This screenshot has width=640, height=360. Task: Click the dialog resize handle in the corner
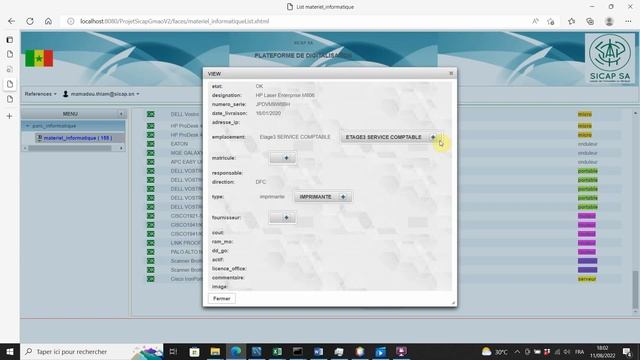[x=453, y=303]
